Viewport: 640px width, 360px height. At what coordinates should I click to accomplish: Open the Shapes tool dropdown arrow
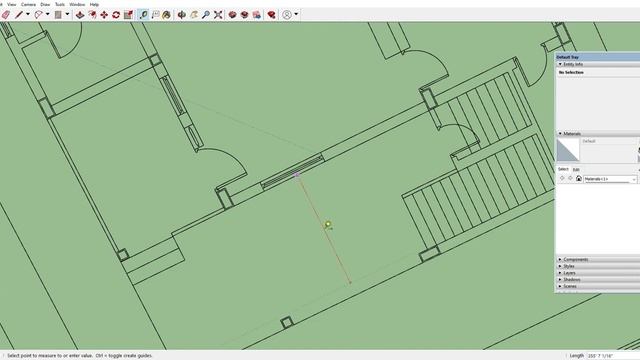click(67, 15)
